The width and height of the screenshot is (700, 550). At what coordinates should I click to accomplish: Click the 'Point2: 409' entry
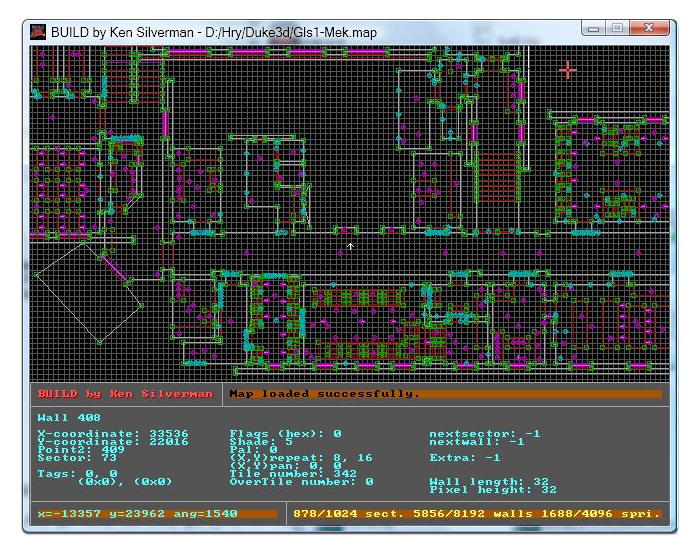81,450
